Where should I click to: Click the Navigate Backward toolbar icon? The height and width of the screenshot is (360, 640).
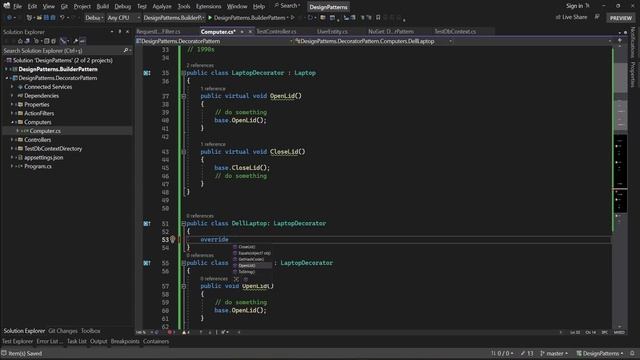coord(9,18)
